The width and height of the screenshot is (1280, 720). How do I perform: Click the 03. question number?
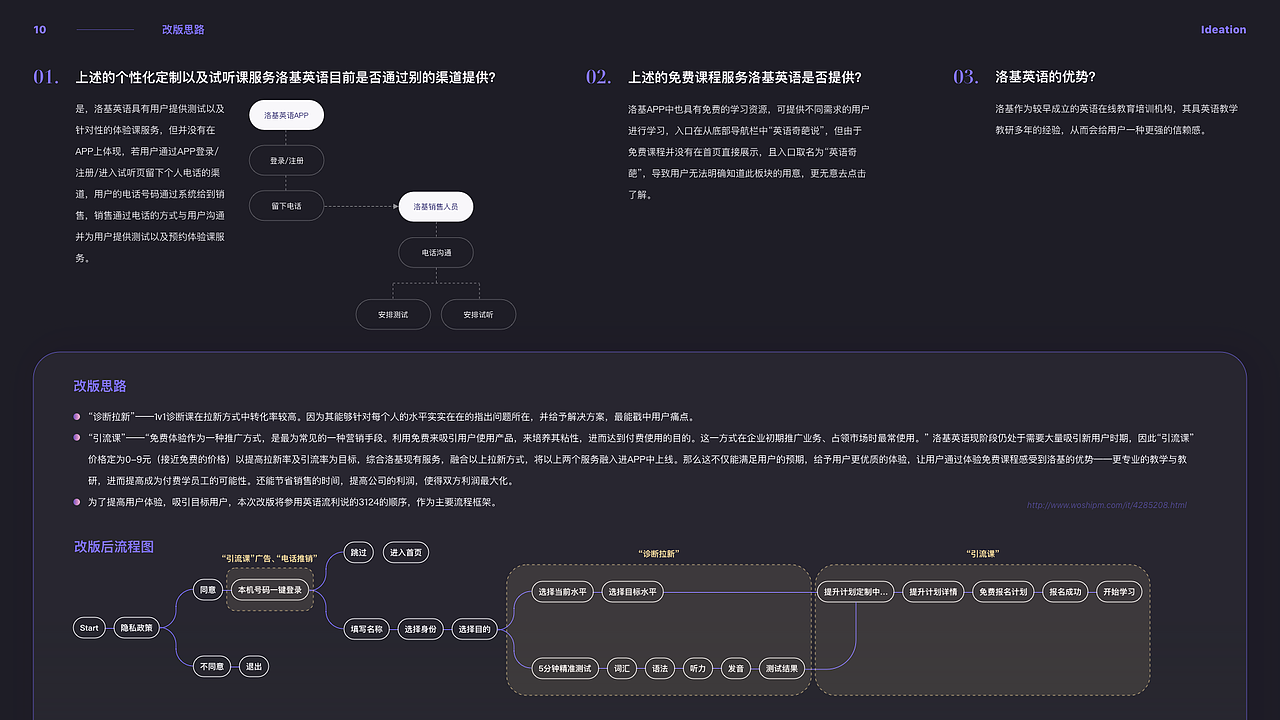click(966, 77)
